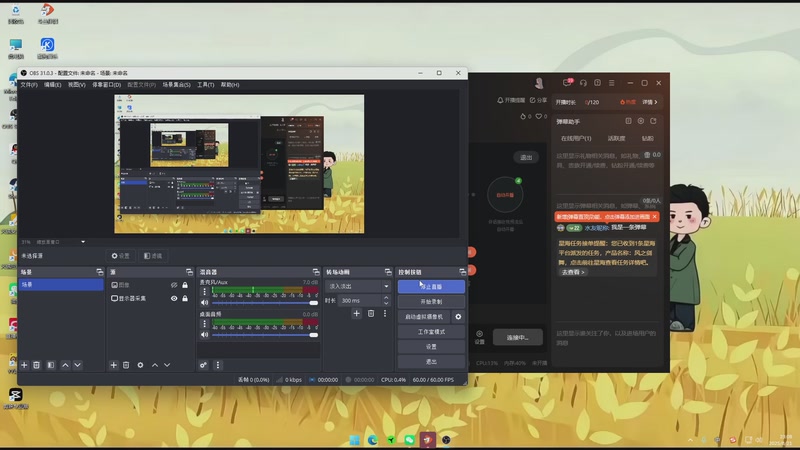The height and width of the screenshot is (450, 800).
Task: Click the Stop Streaming button
Action: (x=431, y=287)
